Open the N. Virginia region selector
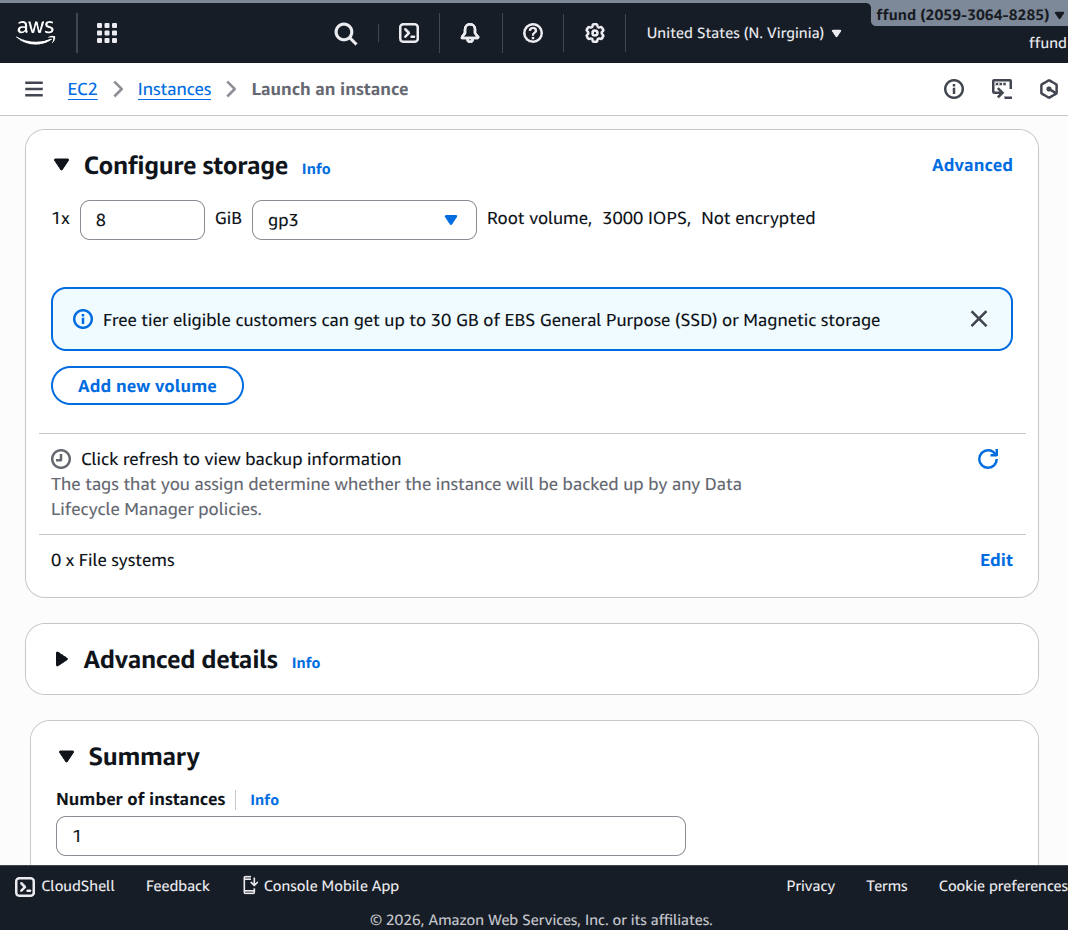 tap(744, 33)
